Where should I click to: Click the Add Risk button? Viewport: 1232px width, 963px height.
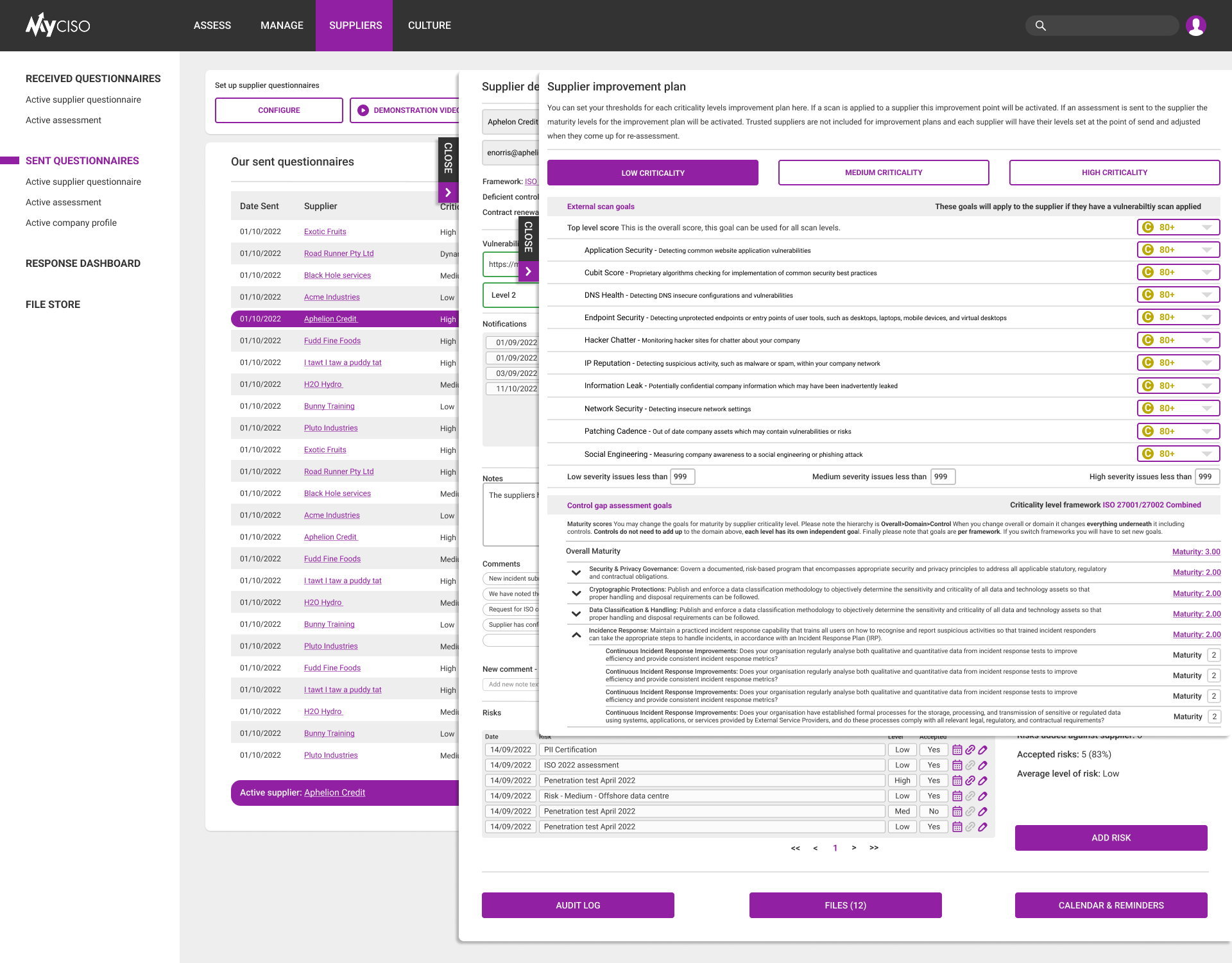(x=1111, y=838)
